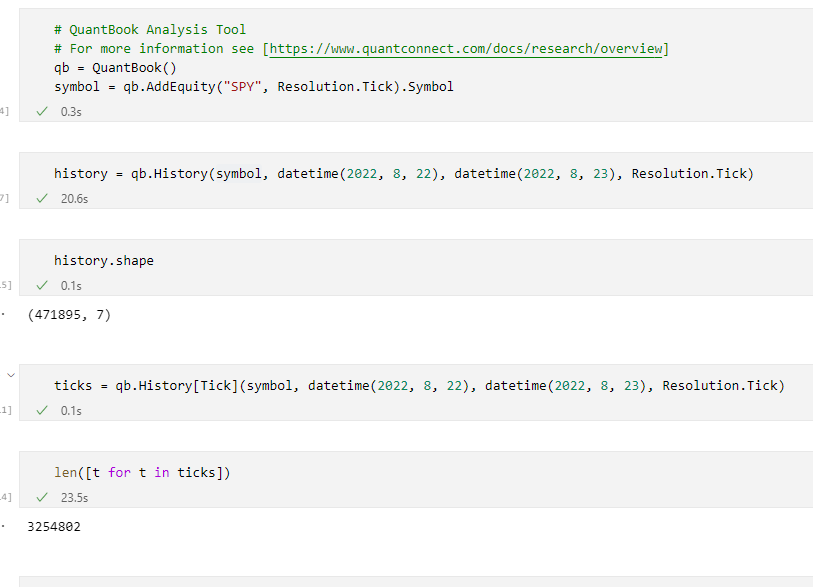The width and height of the screenshot is (813, 587).
Task: Click output ellipsis beside 3254802
Action: click(3, 526)
